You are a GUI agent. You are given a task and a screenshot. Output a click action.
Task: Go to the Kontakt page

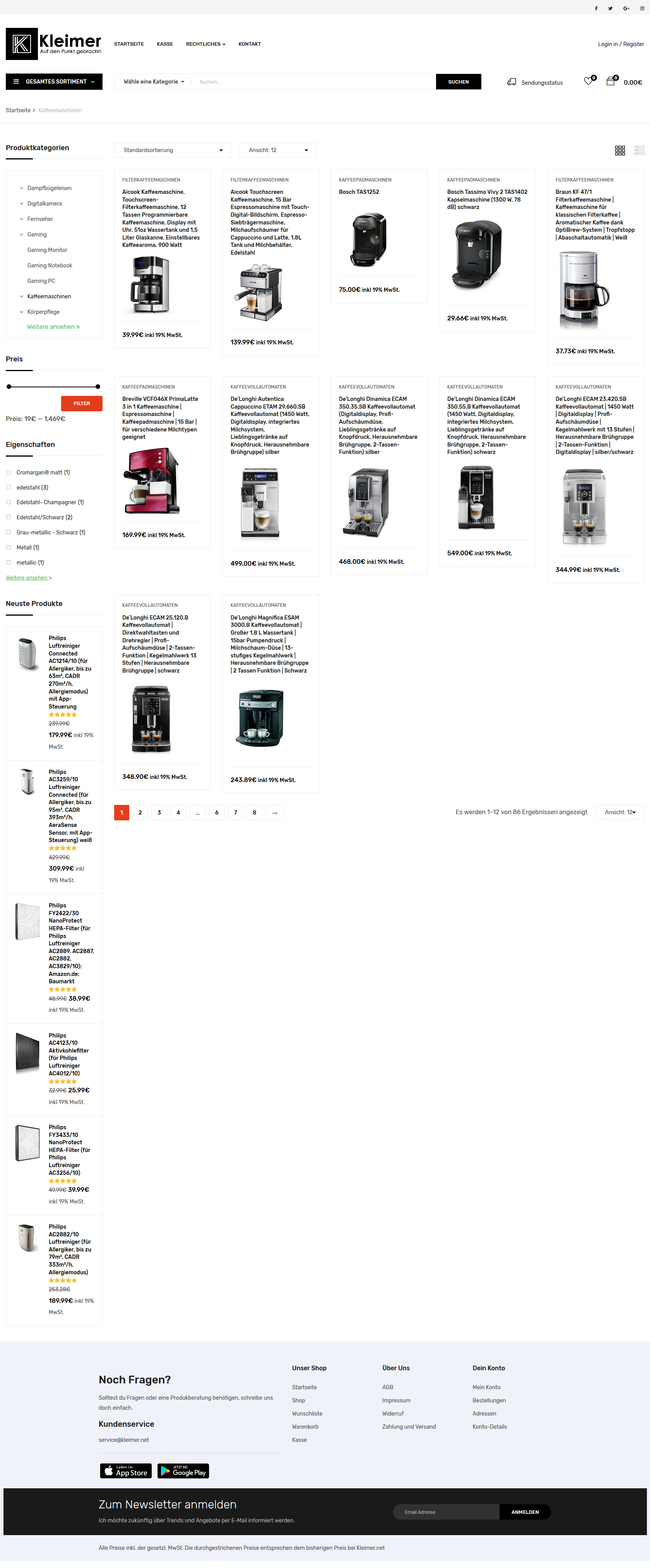(250, 44)
